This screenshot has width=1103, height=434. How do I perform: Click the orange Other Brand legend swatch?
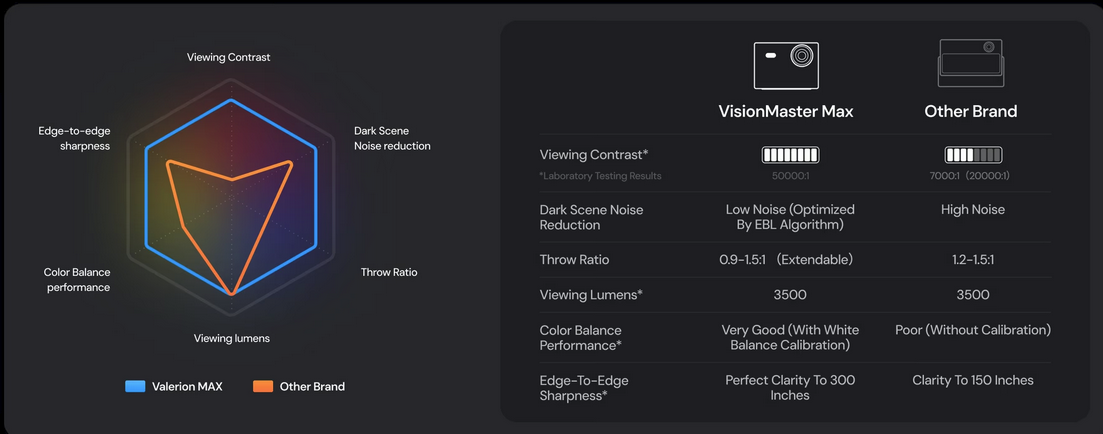[x=263, y=386]
